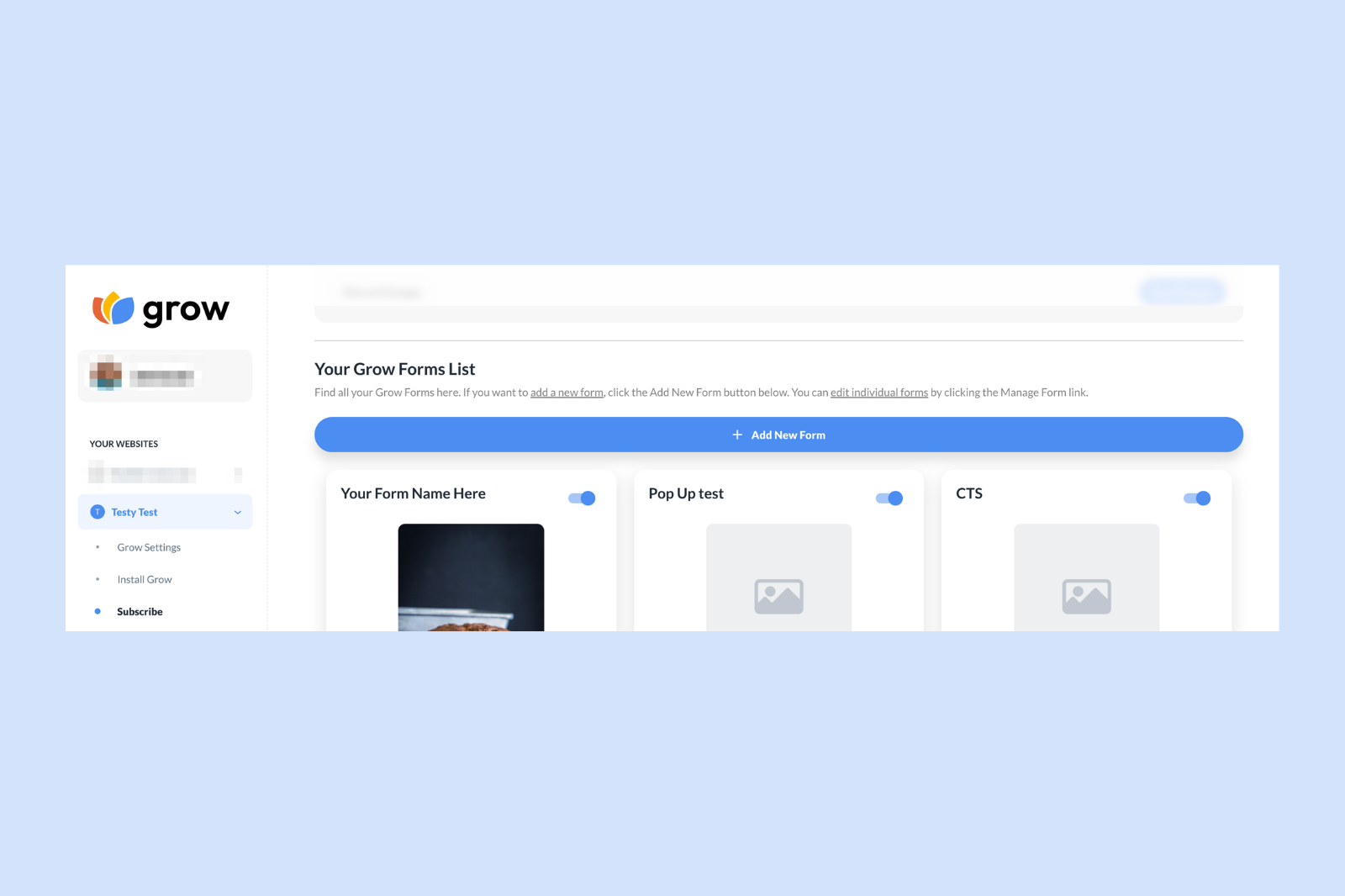Follow the "add a new form" link
The width and height of the screenshot is (1345, 896).
(567, 393)
